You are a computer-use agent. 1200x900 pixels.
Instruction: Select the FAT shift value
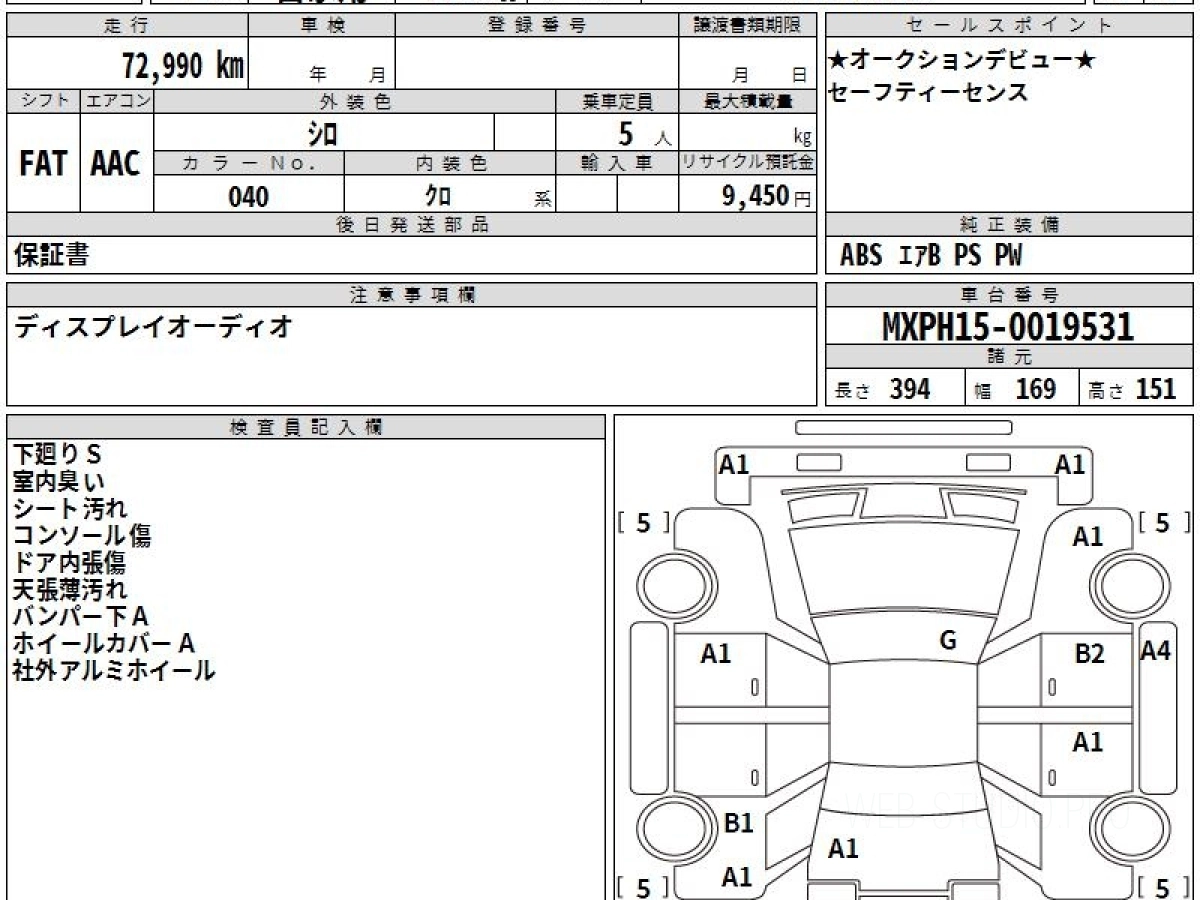pyautogui.click(x=43, y=164)
